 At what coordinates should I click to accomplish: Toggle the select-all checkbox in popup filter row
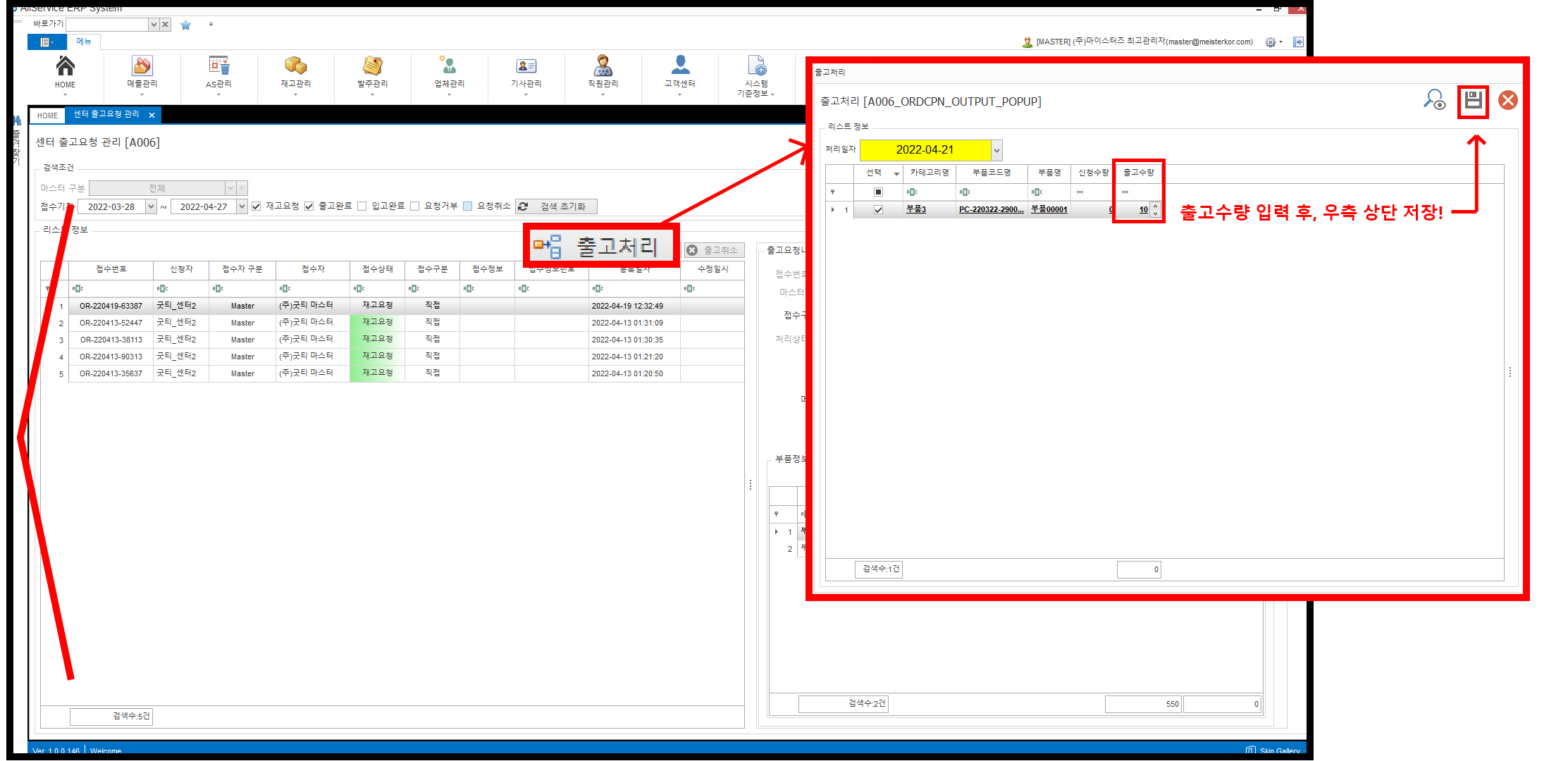tap(878, 192)
